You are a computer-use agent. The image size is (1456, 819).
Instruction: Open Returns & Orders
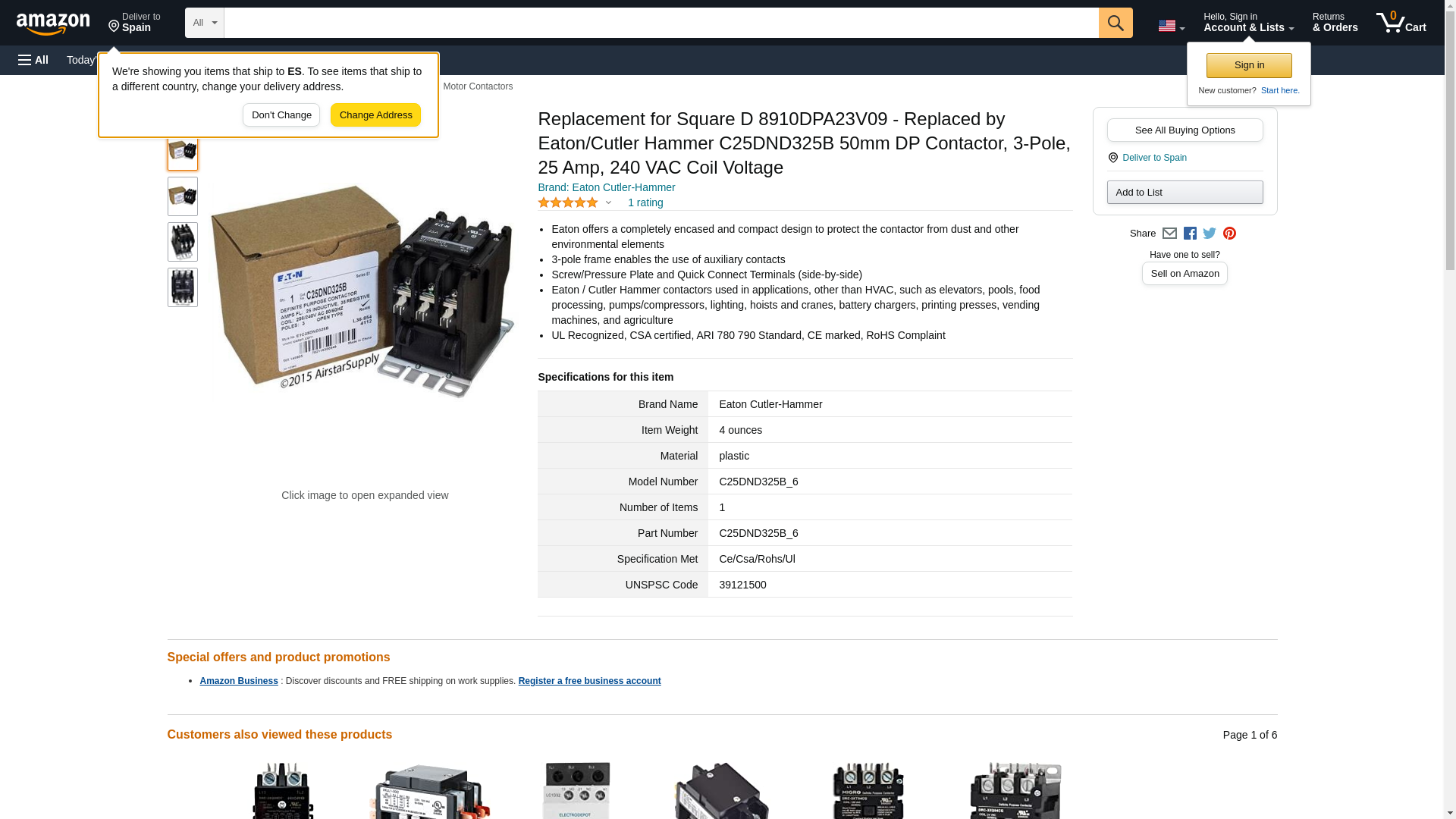click(x=1335, y=23)
